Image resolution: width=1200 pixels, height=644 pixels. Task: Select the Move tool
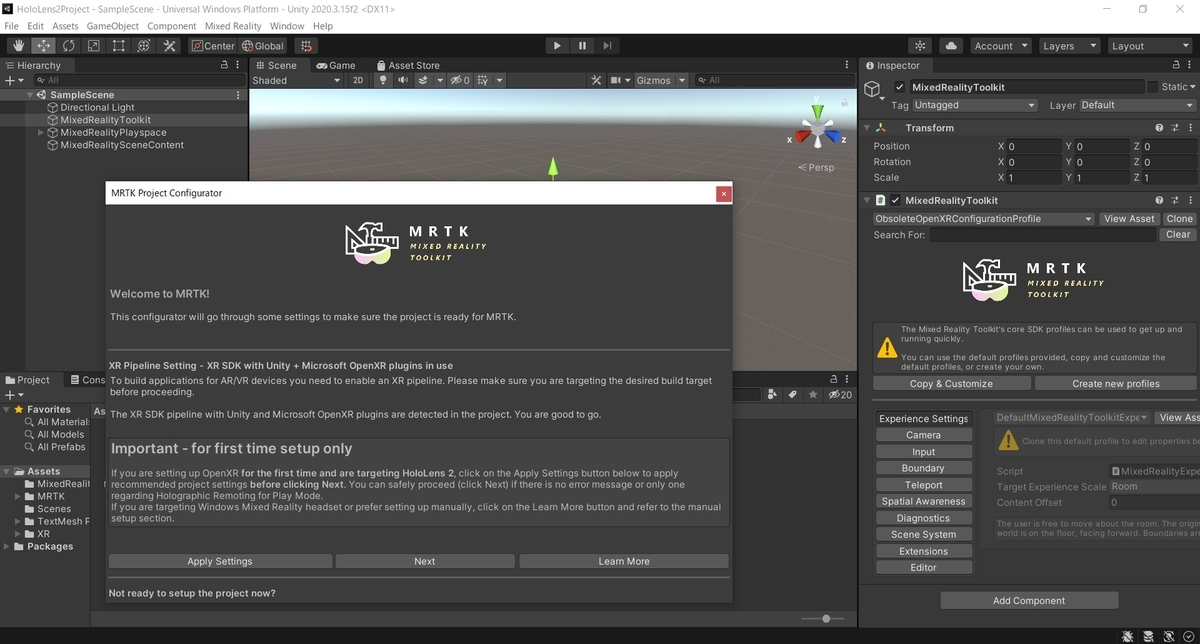point(43,46)
